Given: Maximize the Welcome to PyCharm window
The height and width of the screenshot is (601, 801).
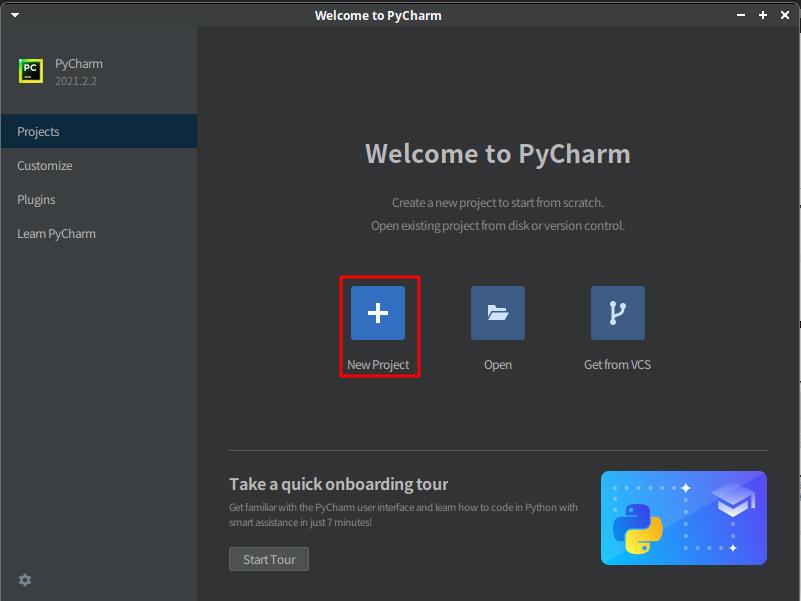Looking at the screenshot, I should tap(763, 15).
